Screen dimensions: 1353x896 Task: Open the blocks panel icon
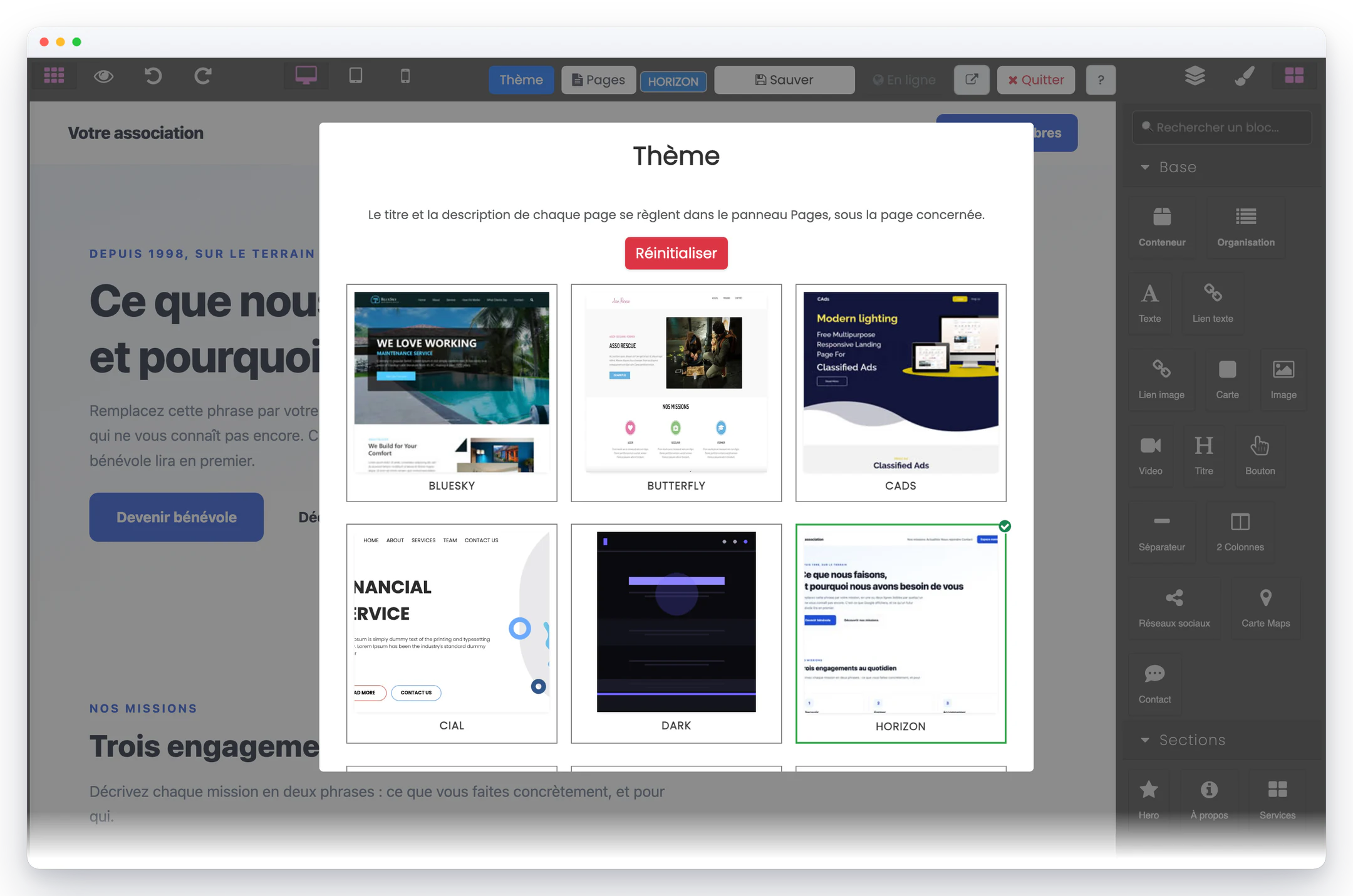click(x=1294, y=76)
